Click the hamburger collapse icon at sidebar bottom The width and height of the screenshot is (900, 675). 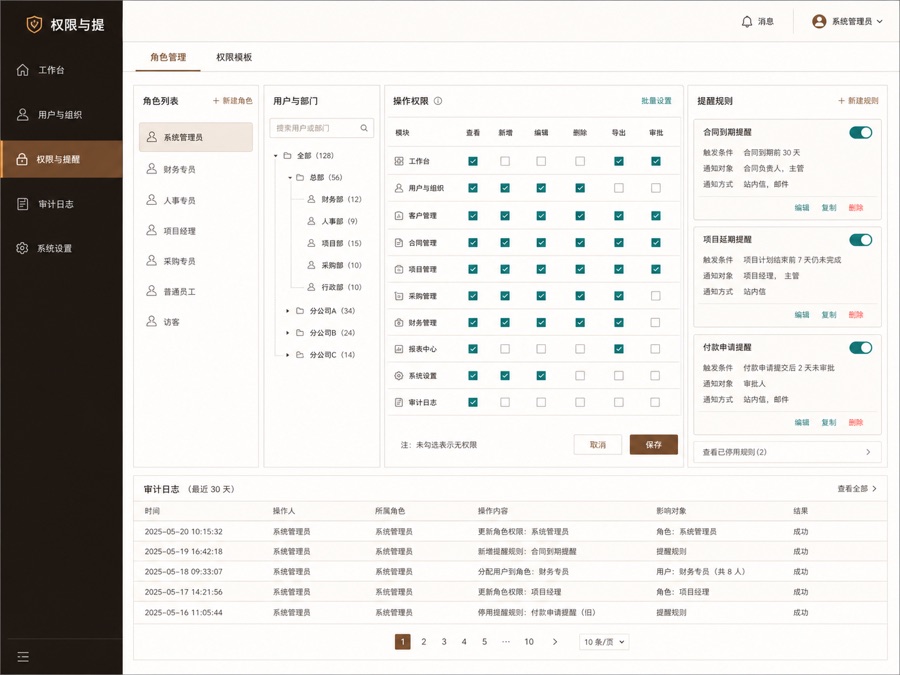click(x=23, y=657)
